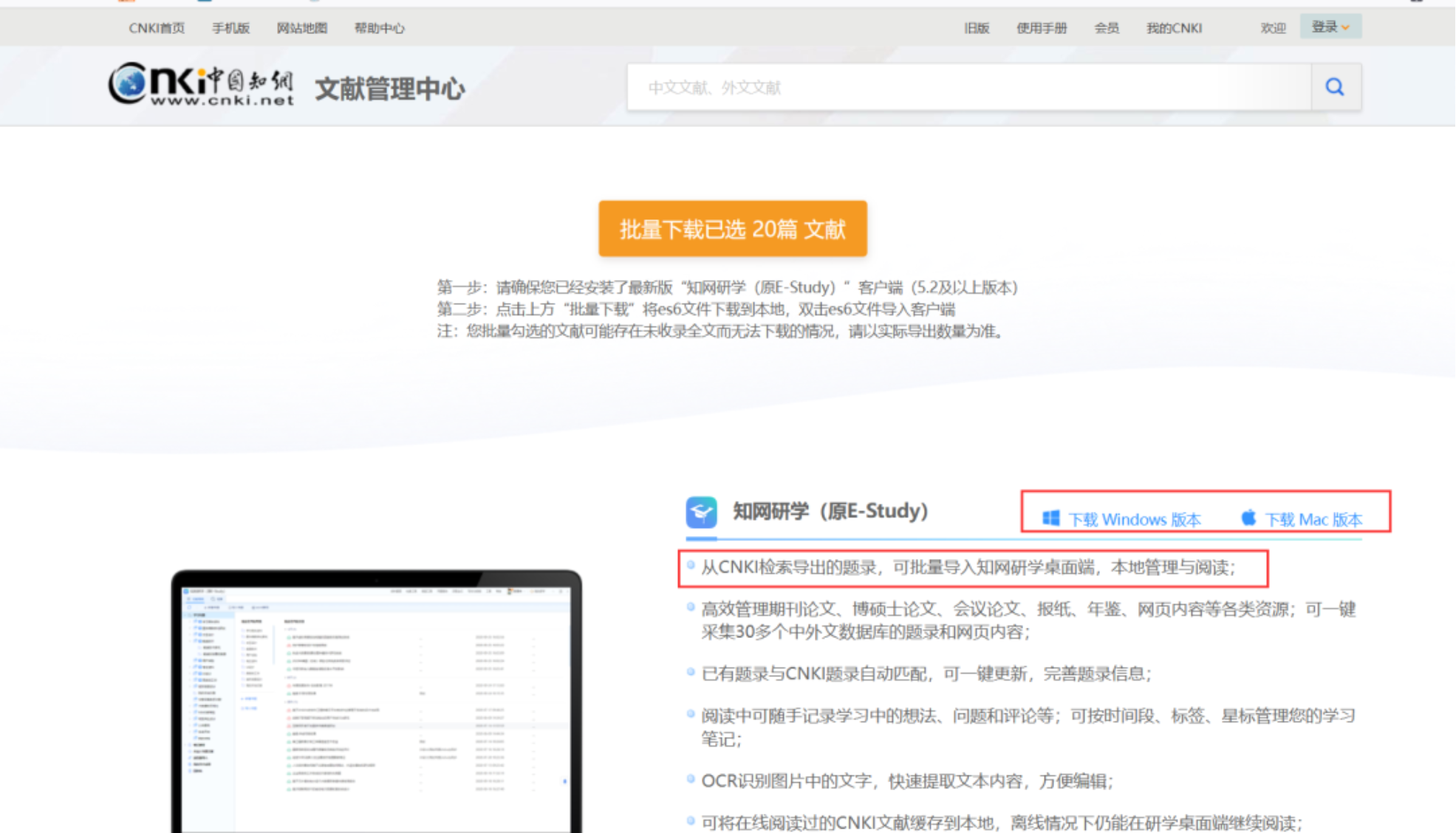Click the search magnifier icon
The height and width of the screenshot is (833, 1456).
coord(1335,87)
